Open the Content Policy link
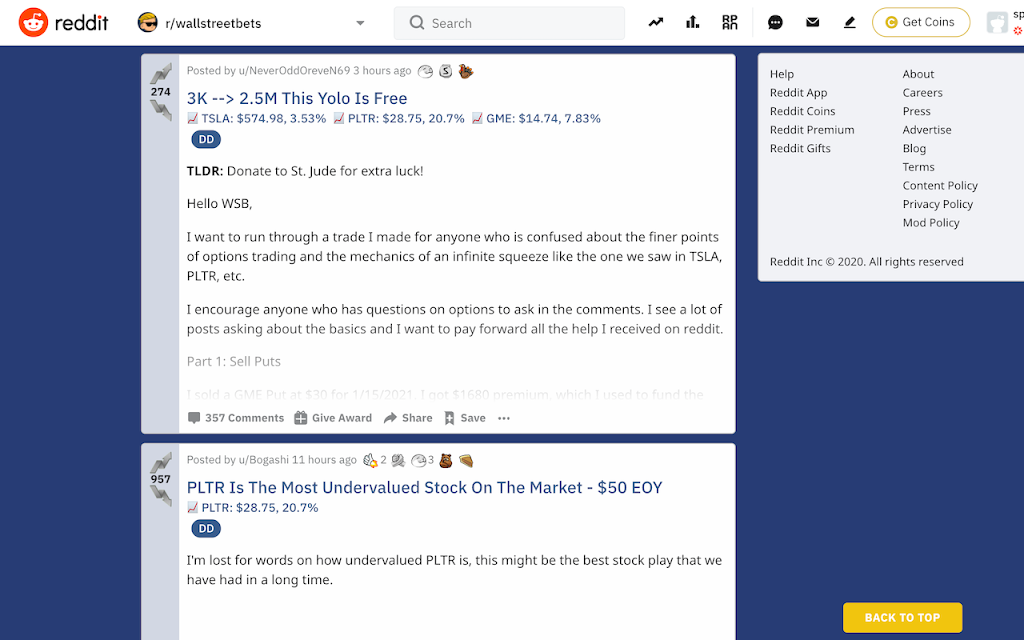Viewport: 1024px width, 640px height. click(x=940, y=185)
